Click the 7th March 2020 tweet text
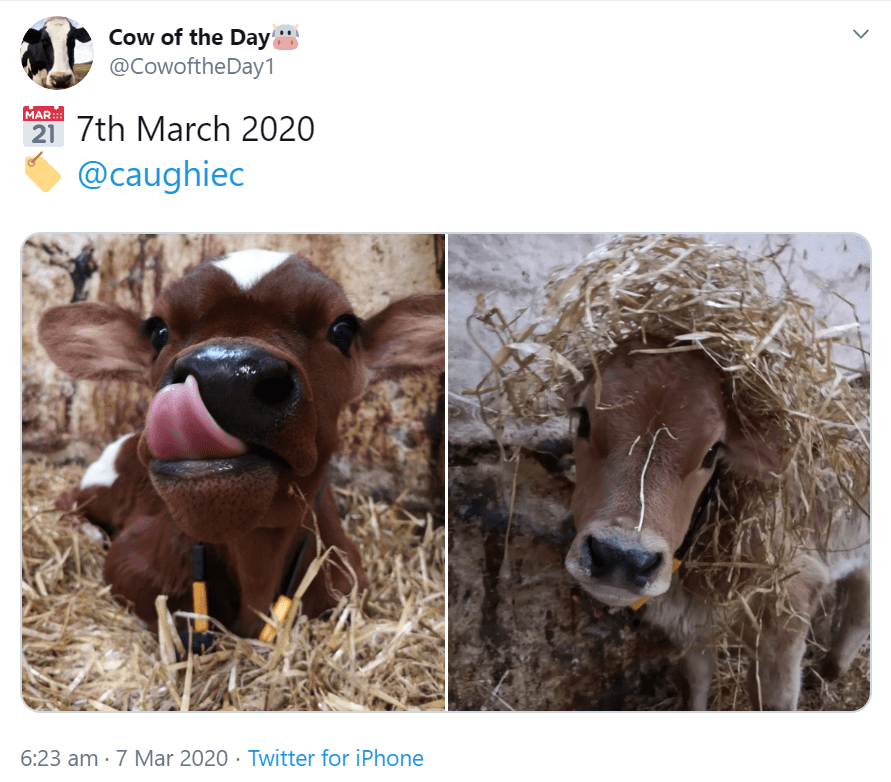The height and width of the screenshot is (782, 891). tap(196, 129)
